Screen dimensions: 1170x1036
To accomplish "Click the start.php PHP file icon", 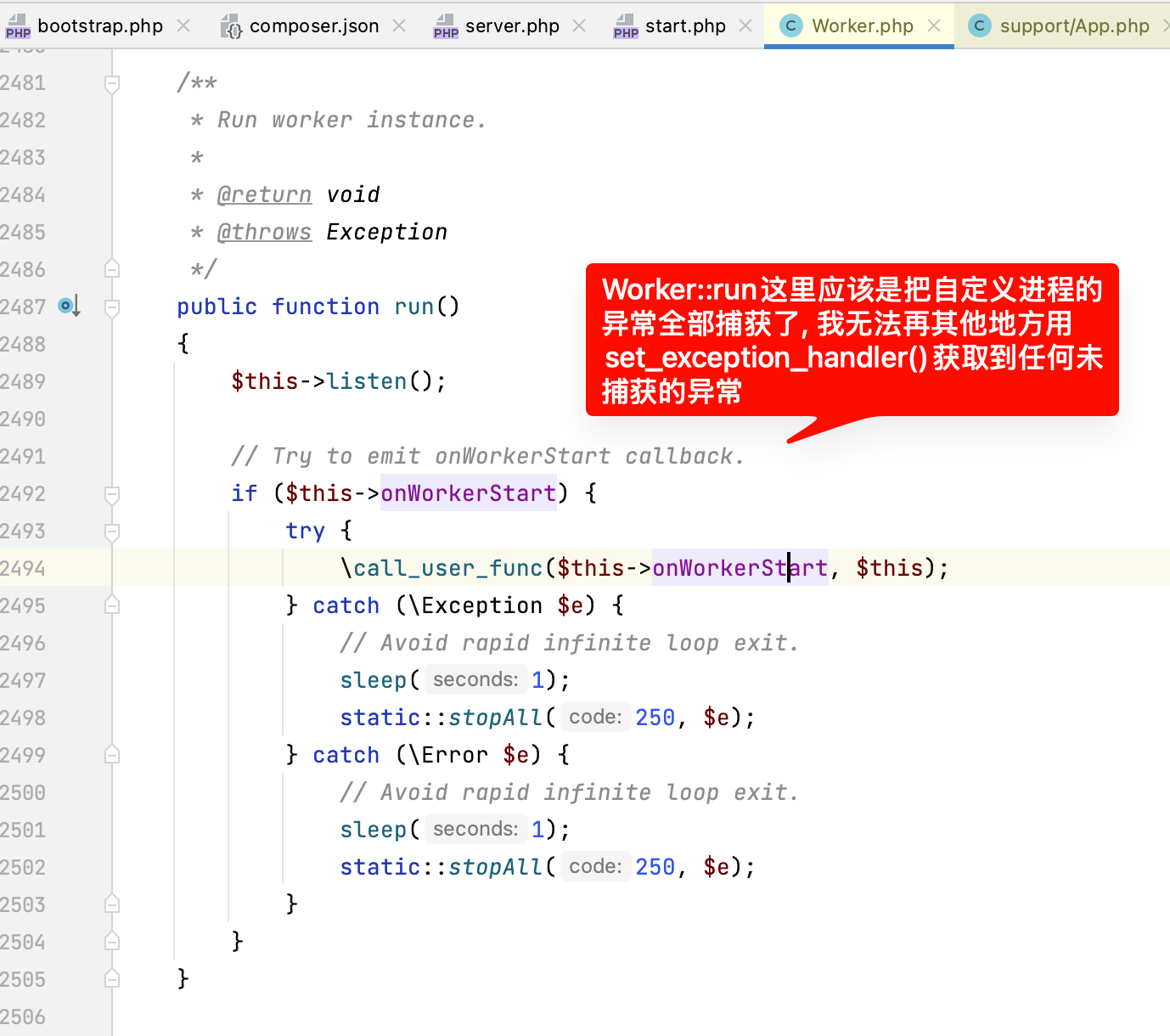I will [626, 26].
